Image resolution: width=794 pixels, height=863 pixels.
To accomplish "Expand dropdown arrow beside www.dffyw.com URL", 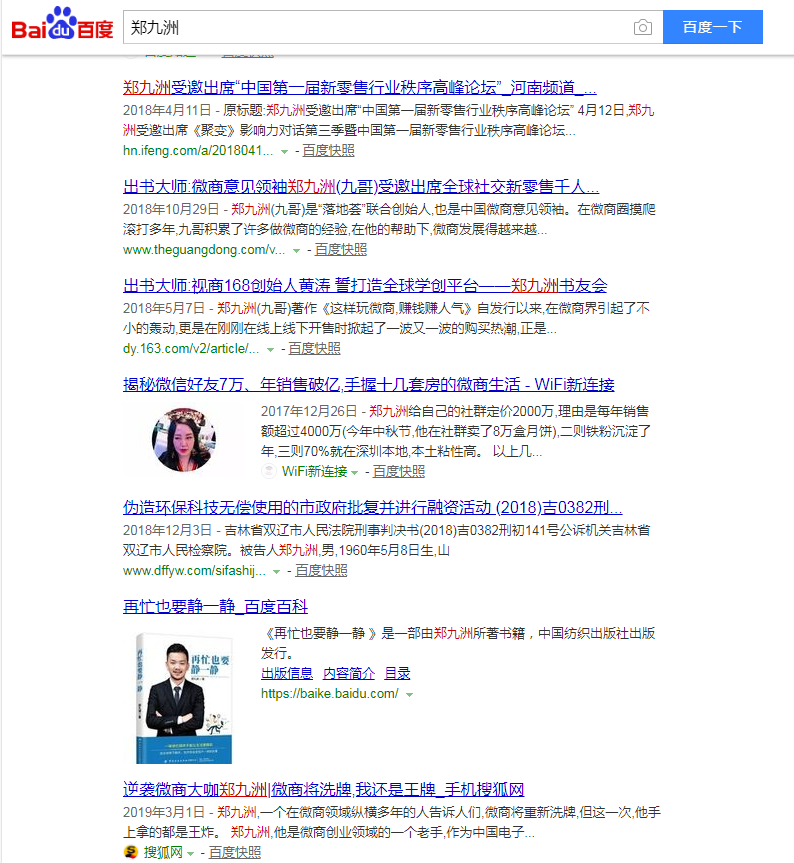I will pyautogui.click(x=277, y=571).
